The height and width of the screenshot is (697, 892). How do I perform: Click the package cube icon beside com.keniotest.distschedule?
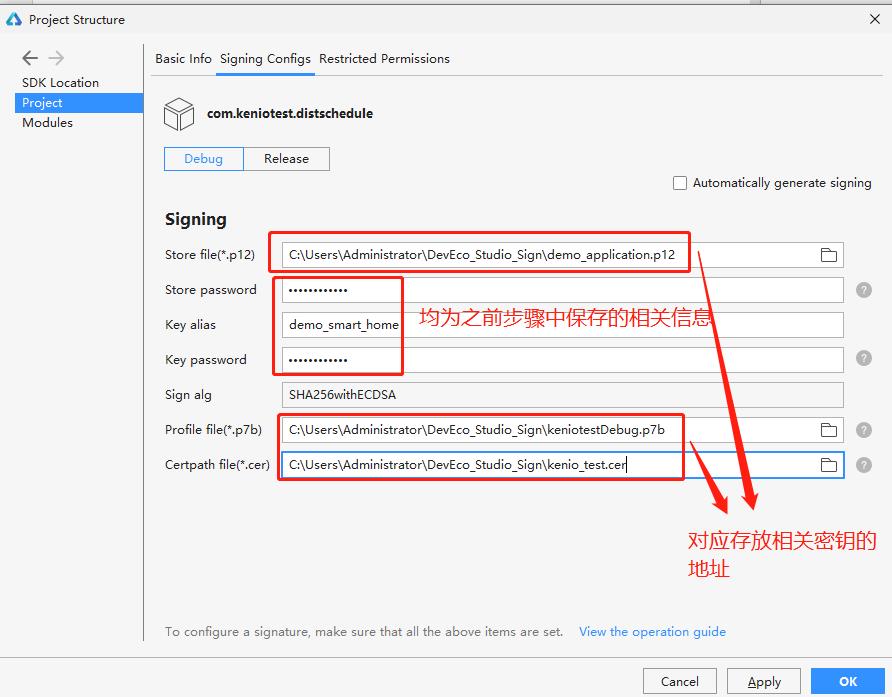coord(179,114)
